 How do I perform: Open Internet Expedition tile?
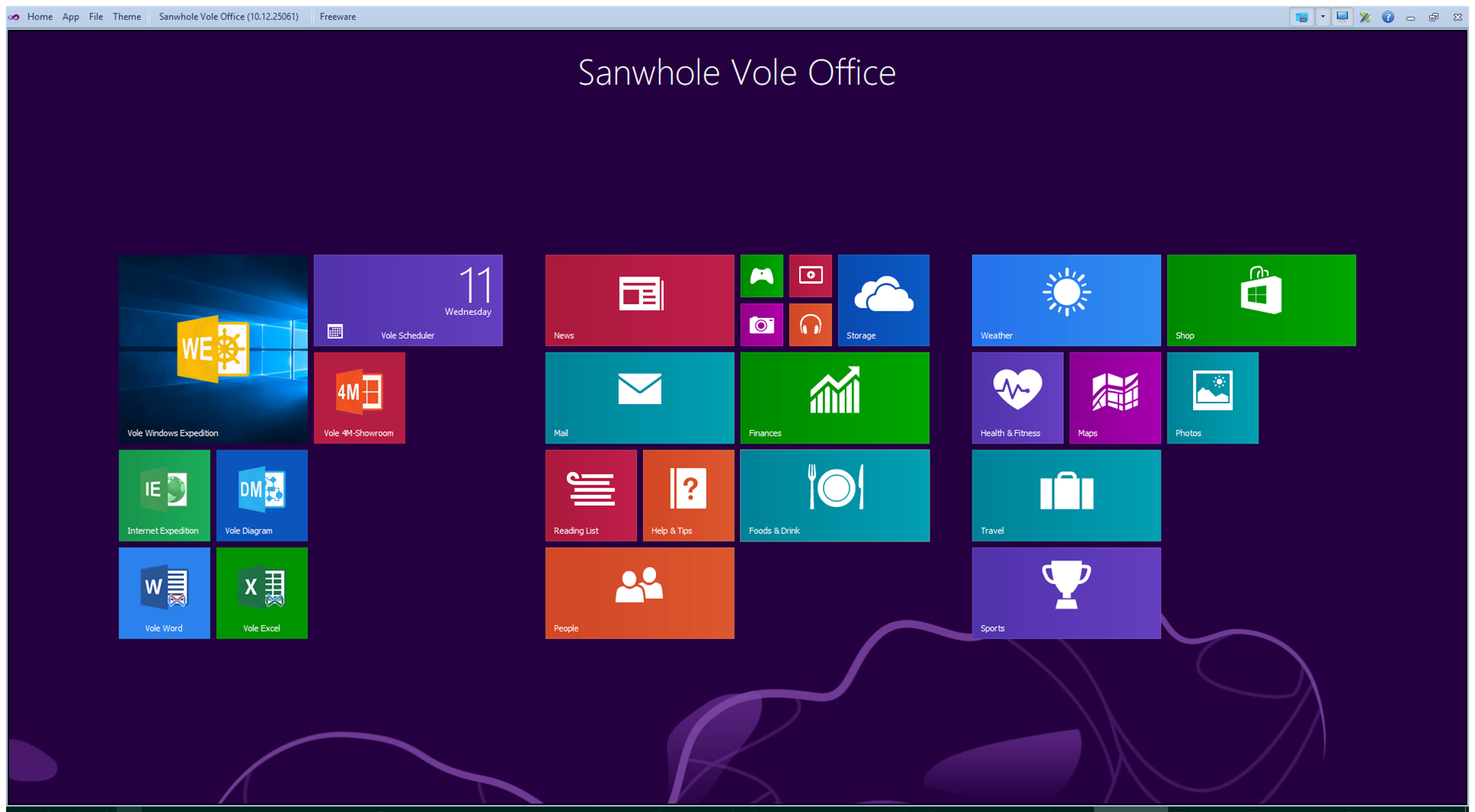point(164,495)
